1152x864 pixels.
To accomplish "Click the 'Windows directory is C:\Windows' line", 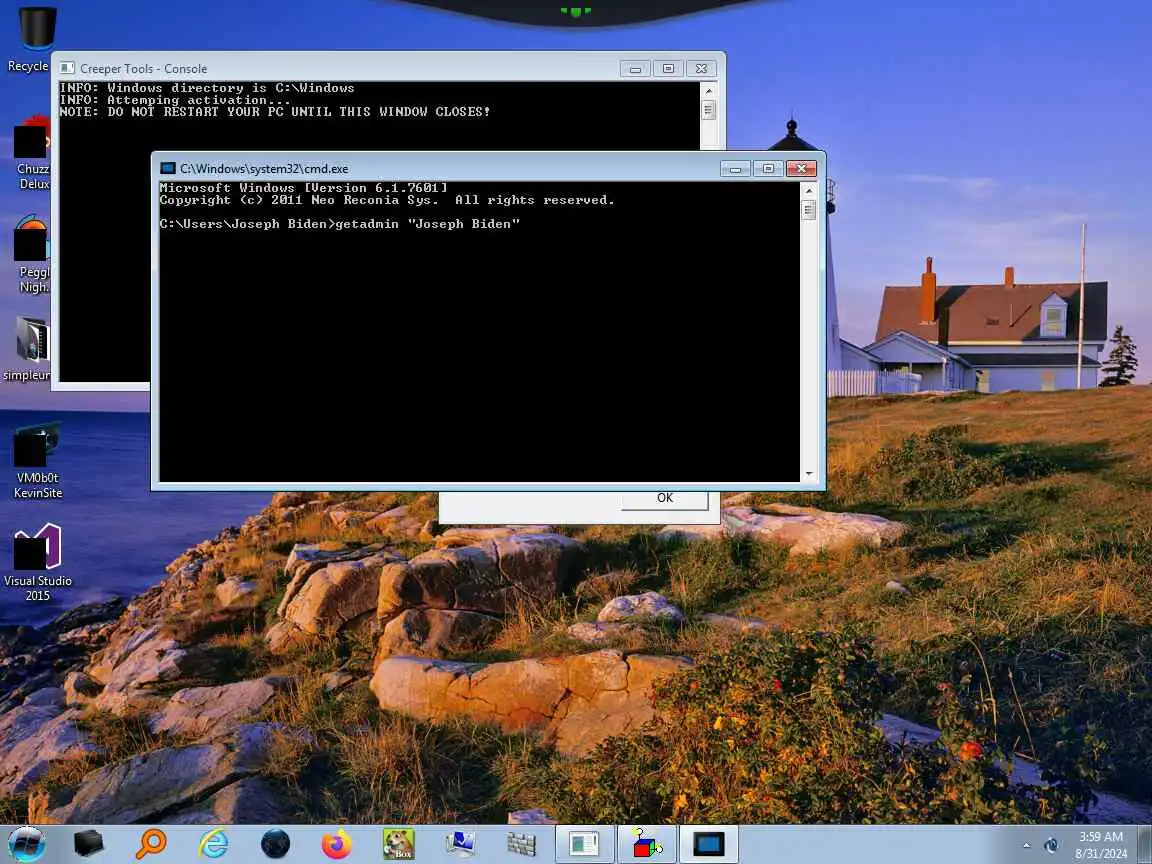I will pyautogui.click(x=206, y=88).
